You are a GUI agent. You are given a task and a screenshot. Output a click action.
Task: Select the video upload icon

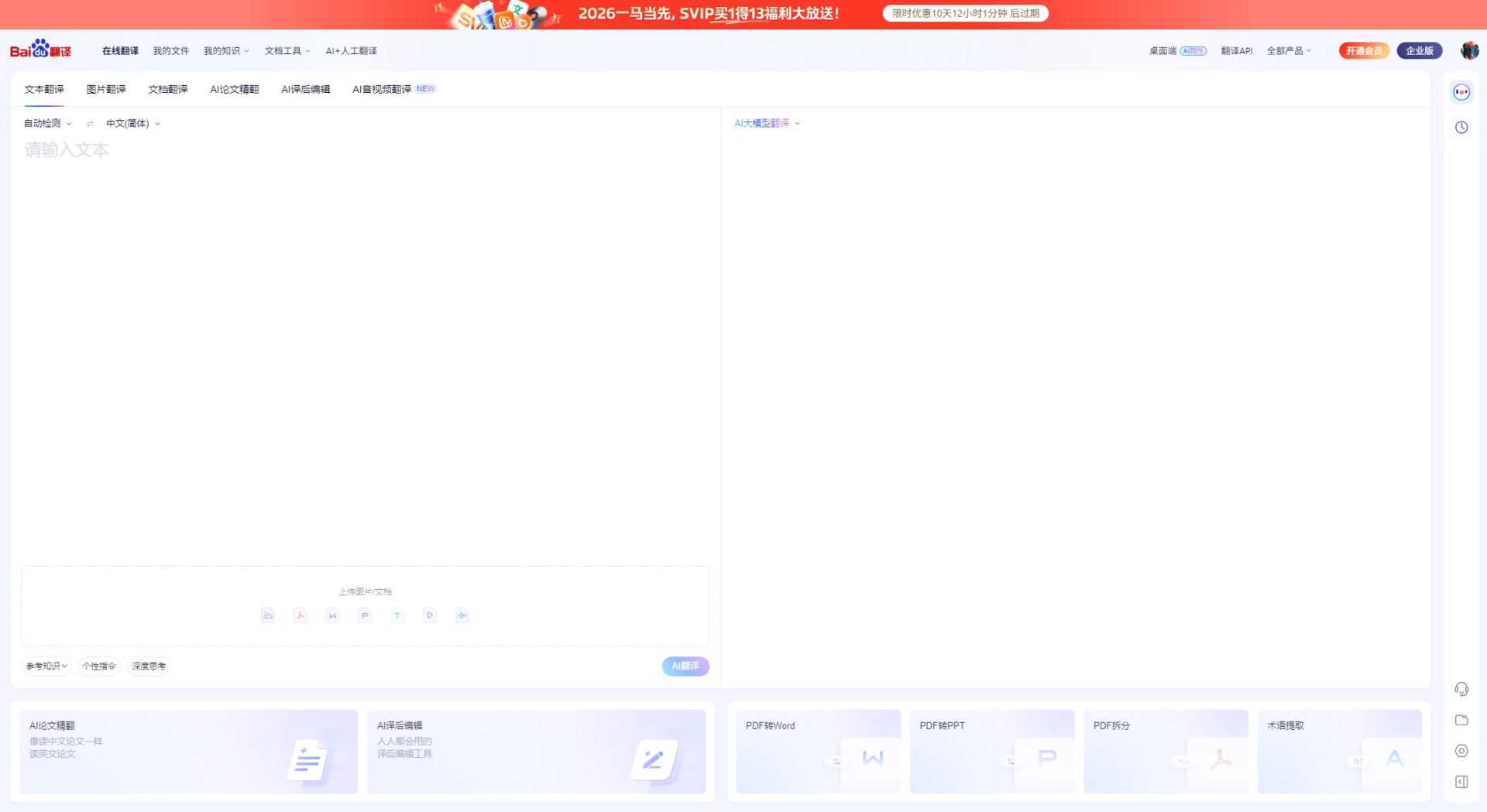429,615
